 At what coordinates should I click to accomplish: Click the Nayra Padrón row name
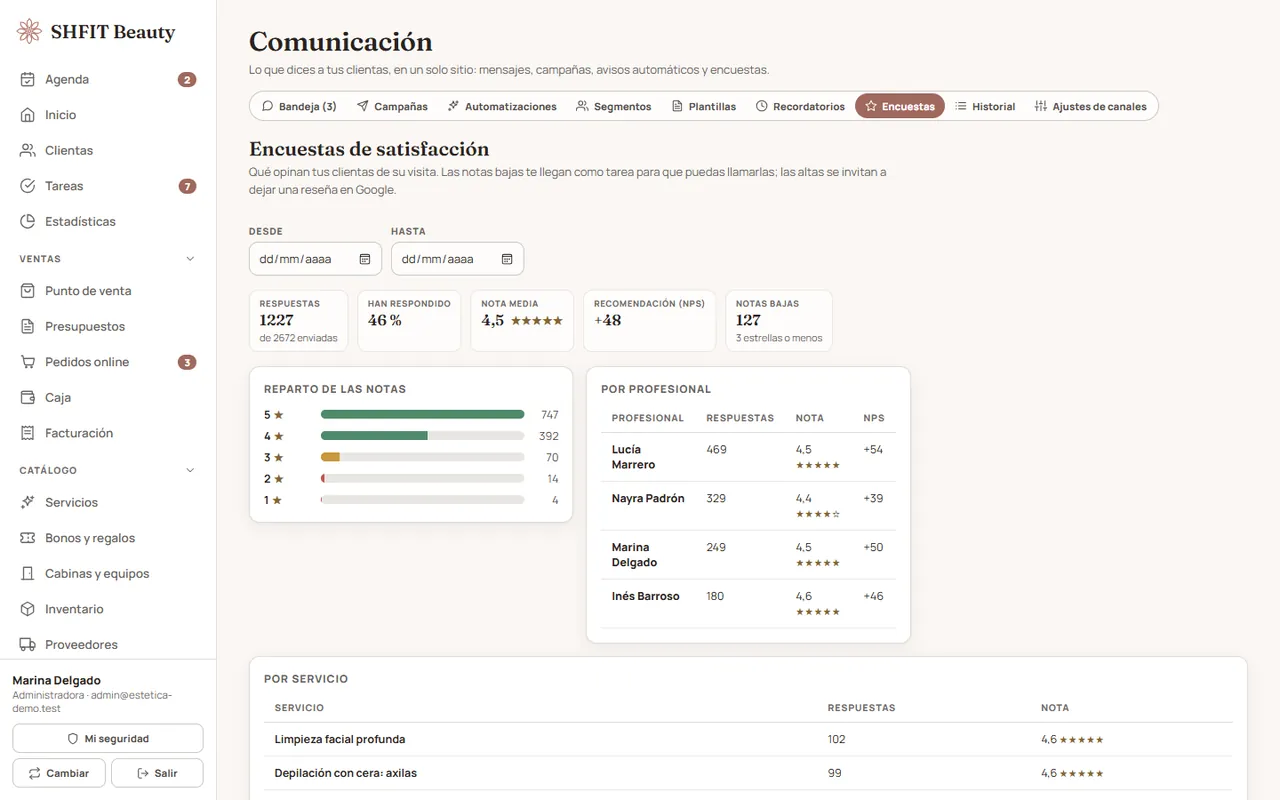648,498
